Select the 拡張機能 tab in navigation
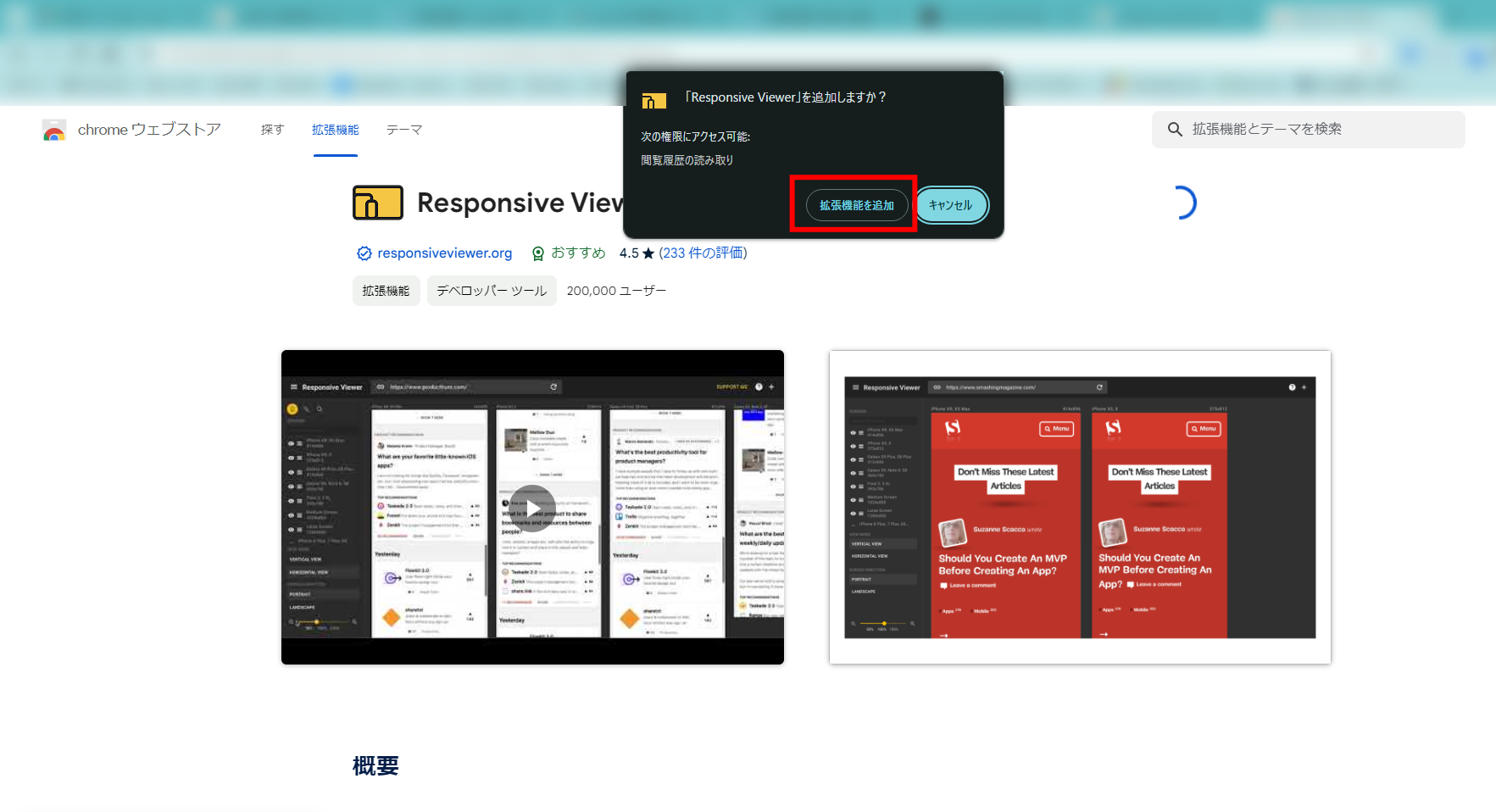 click(x=336, y=130)
